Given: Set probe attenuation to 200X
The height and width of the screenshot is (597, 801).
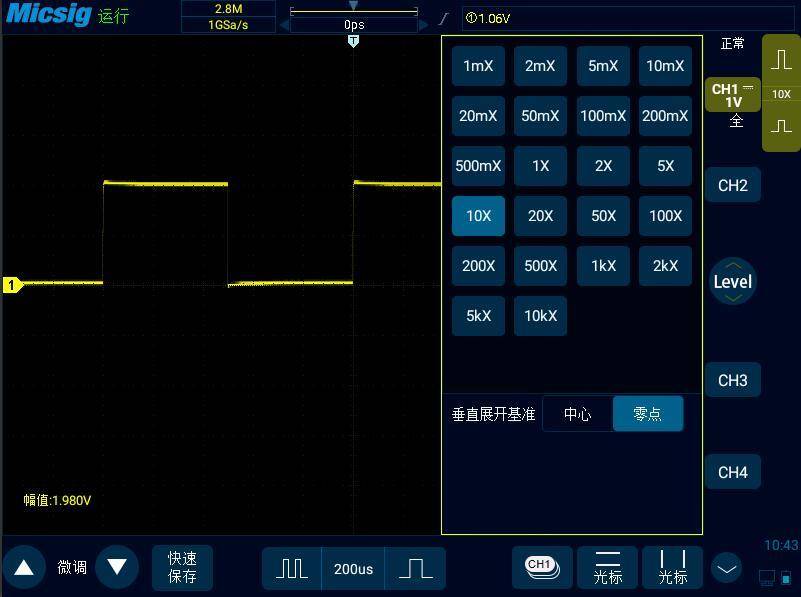Looking at the screenshot, I should coord(478,266).
